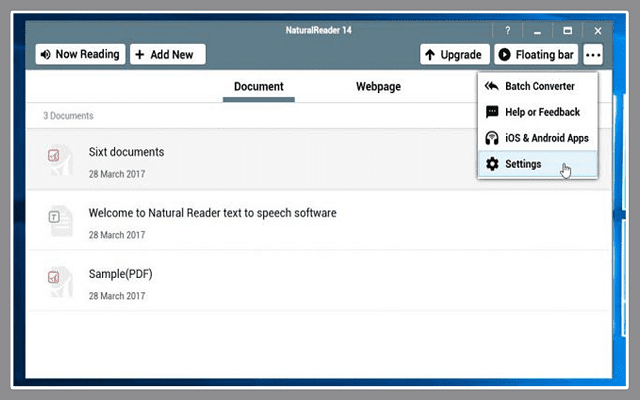The height and width of the screenshot is (400, 640).
Task: Click the gear icon beside Settings
Action: click(492, 164)
